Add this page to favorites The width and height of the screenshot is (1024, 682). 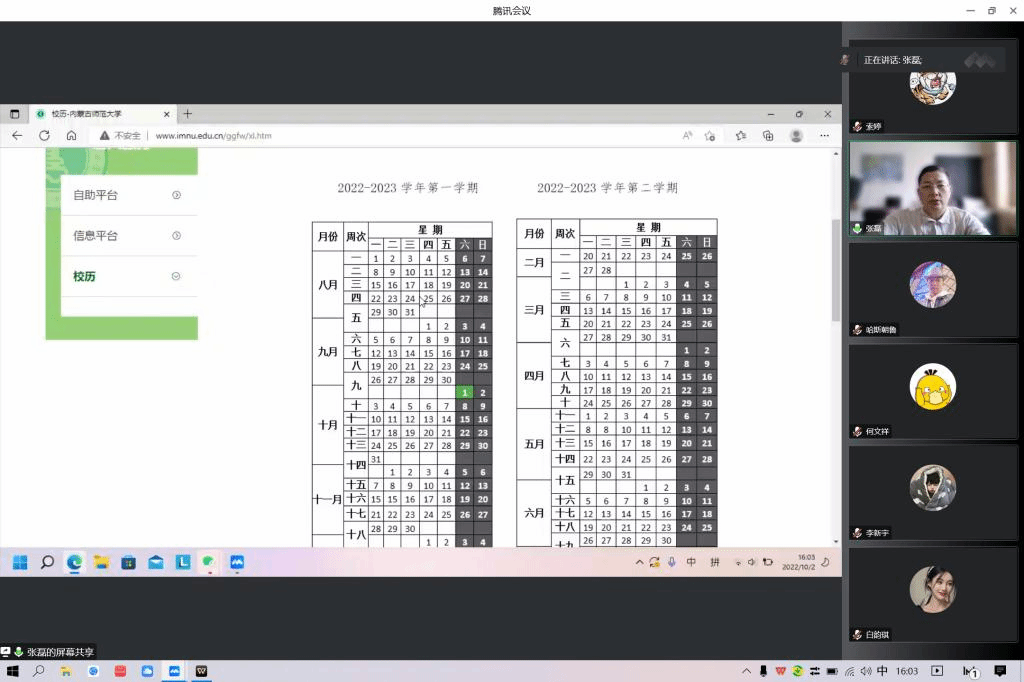[x=710, y=135]
